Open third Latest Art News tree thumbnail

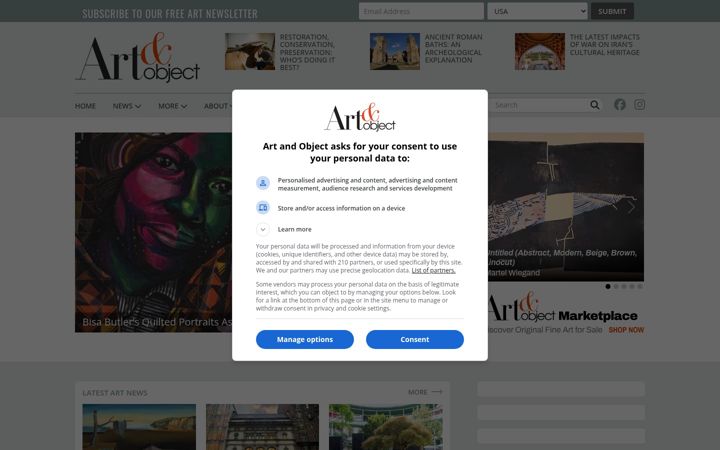point(386,427)
